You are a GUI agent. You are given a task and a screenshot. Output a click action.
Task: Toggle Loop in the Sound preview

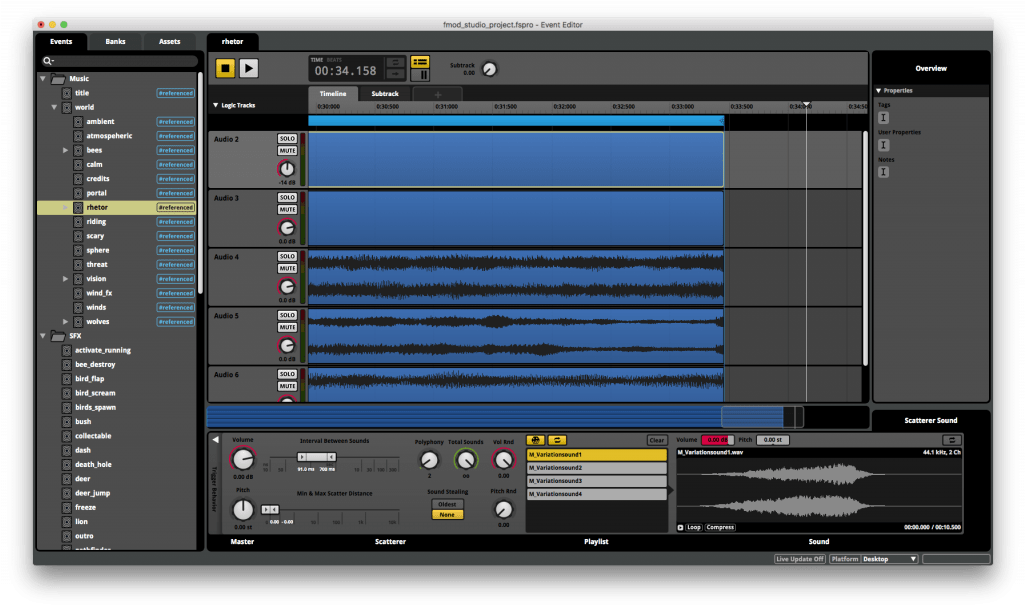pos(694,527)
